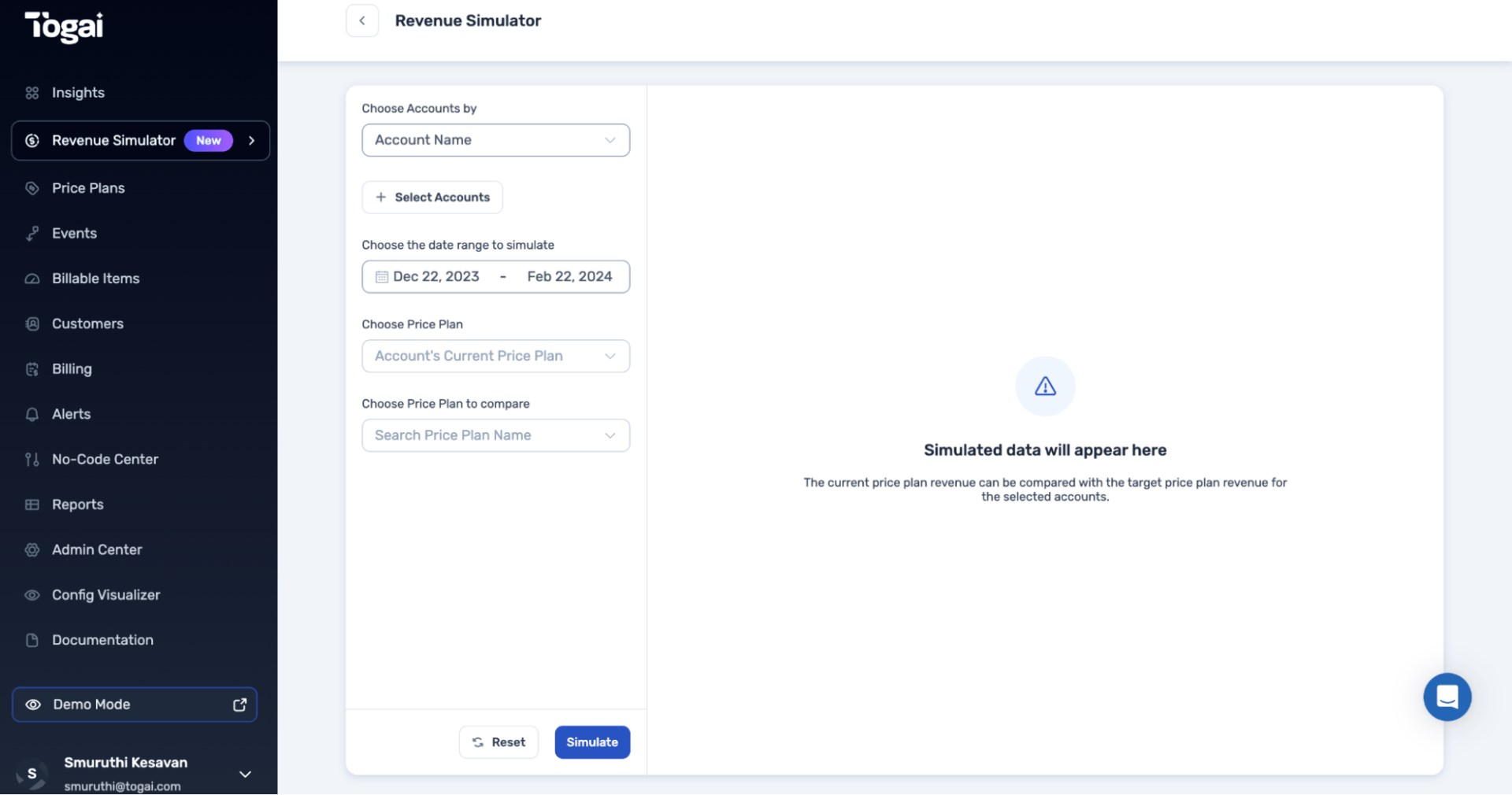The height and width of the screenshot is (795, 1512).
Task: Expand the user profile chevron for Smuruthi Kesavan
Action: (x=245, y=775)
